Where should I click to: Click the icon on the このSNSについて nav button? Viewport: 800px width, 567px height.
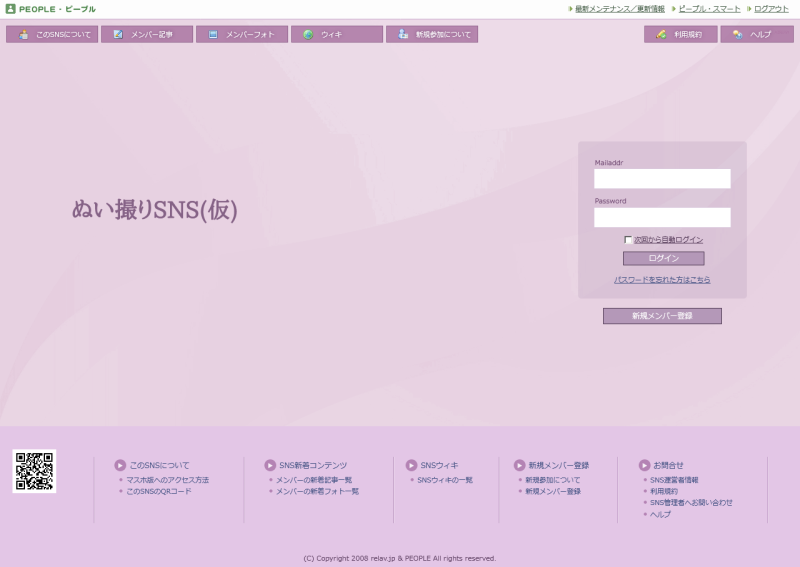[x=23, y=34]
